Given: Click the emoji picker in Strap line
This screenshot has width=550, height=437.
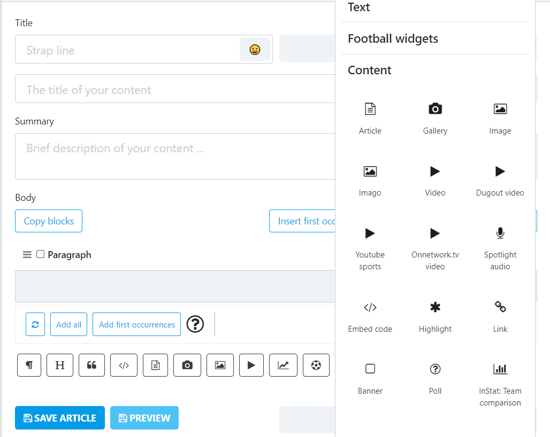Looking at the screenshot, I should point(255,49).
